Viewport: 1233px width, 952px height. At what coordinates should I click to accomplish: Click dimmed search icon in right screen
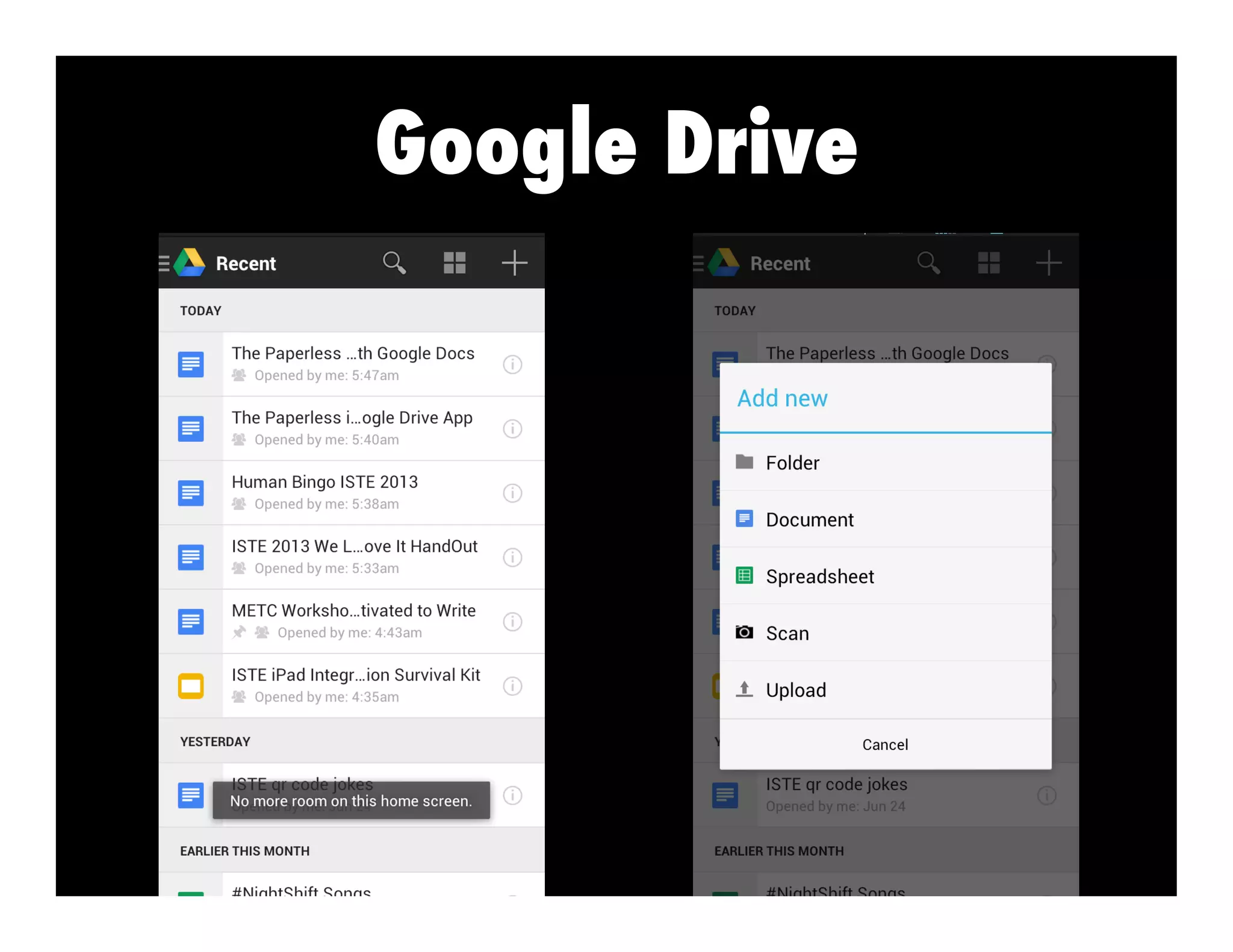coord(928,263)
